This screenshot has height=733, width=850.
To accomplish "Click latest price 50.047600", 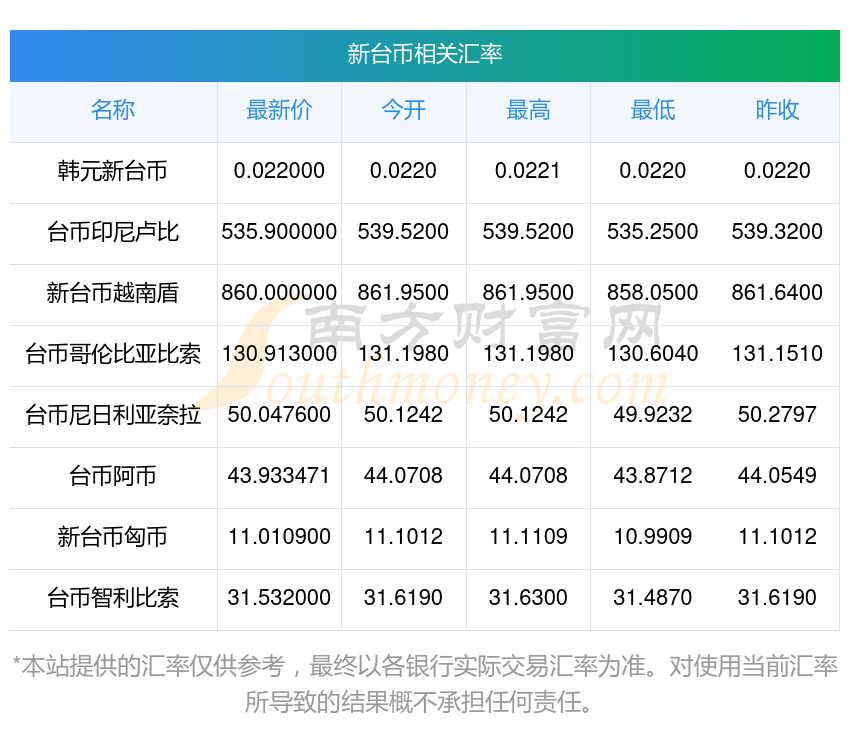I will pyautogui.click(x=279, y=415).
